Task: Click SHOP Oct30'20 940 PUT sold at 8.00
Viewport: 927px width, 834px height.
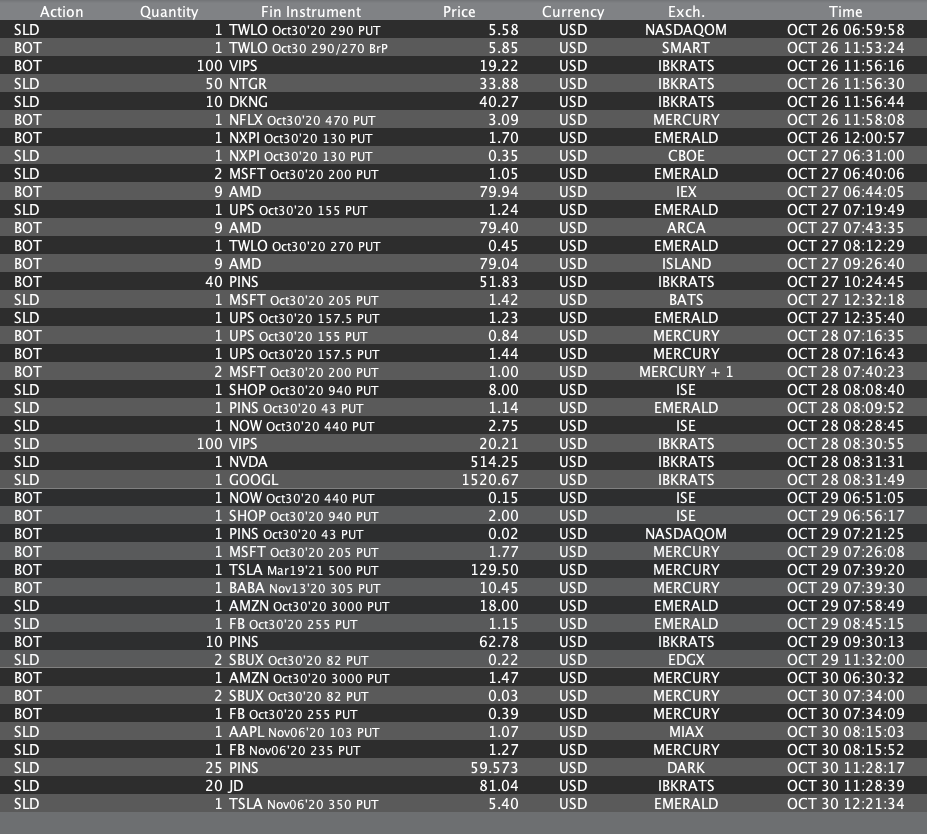Action: (x=464, y=390)
